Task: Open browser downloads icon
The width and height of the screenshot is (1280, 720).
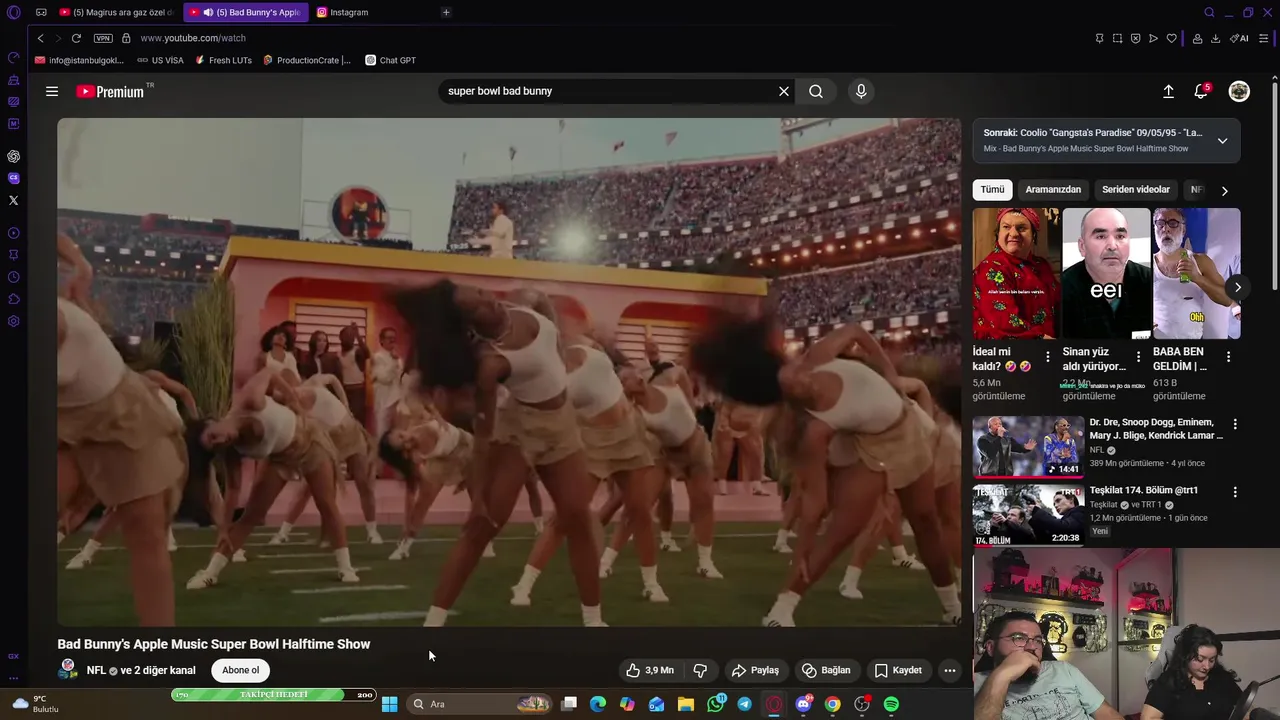Action: pos(1215,38)
